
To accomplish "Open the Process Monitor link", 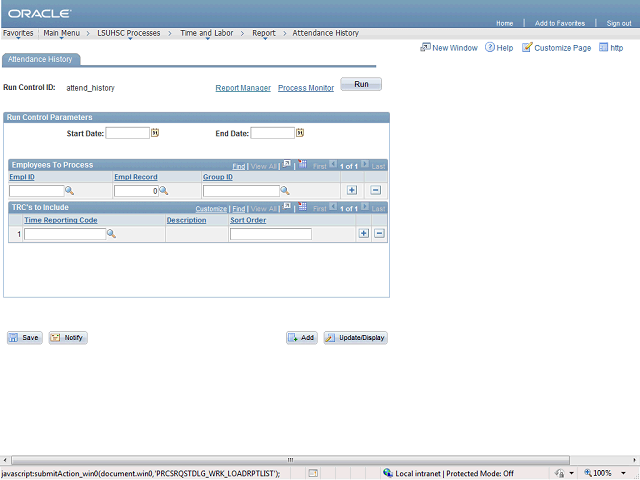I will pos(306,88).
